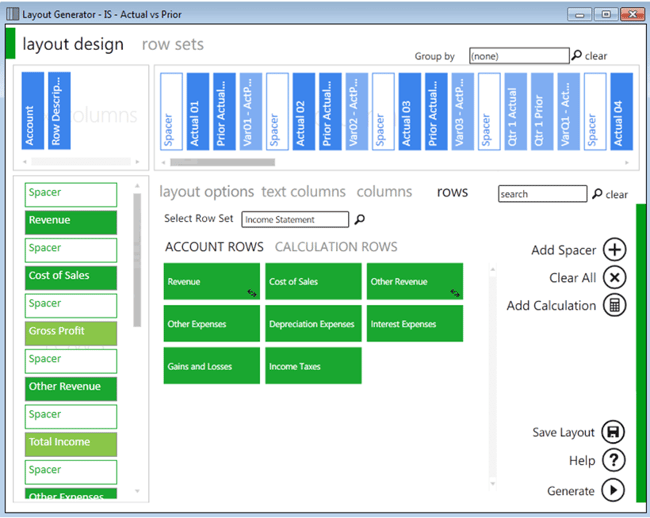The image size is (650, 518).
Task: Click the Add Calculation calculator icon
Action: [x=614, y=306]
